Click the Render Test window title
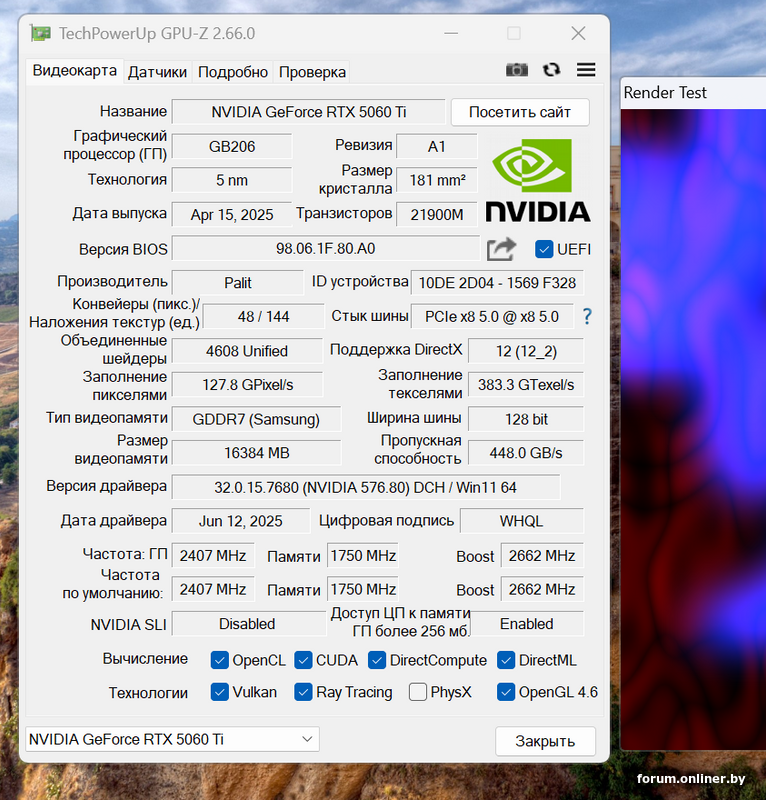Screen dimensions: 766x800 pyautogui.click(x=665, y=93)
